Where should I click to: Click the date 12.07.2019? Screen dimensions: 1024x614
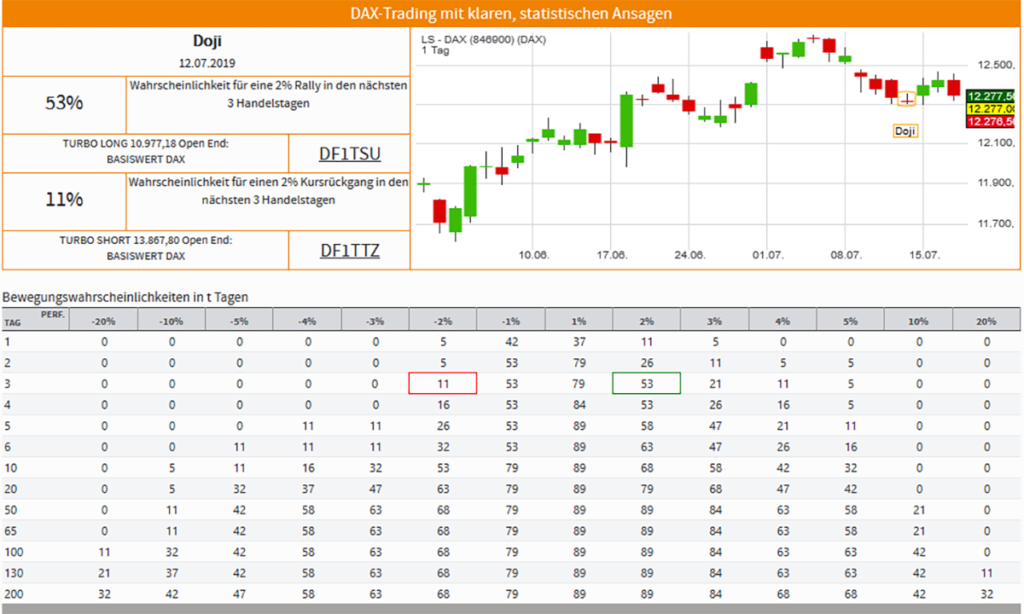(207, 63)
